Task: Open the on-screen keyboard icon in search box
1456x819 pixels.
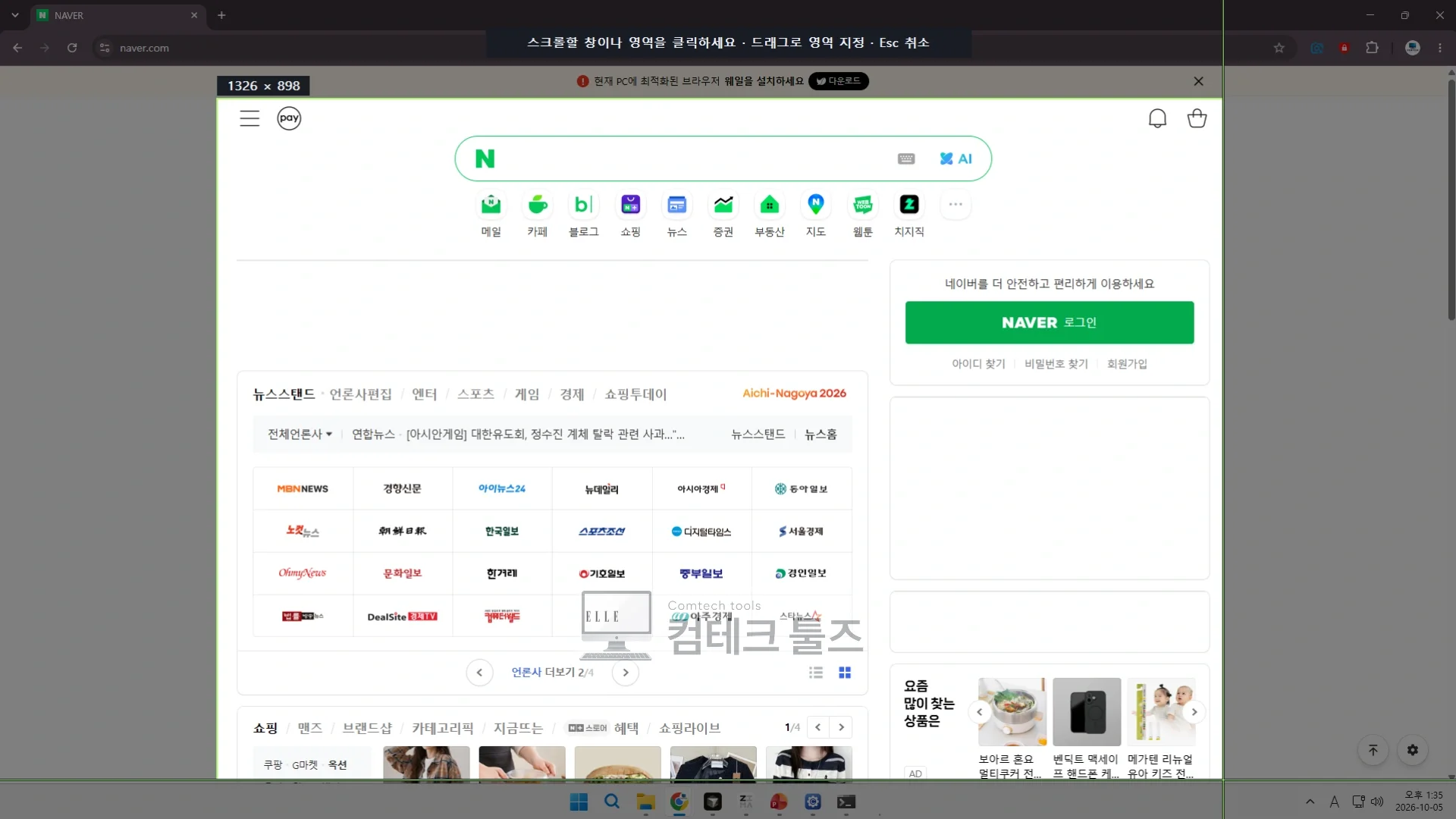Action: point(906,158)
